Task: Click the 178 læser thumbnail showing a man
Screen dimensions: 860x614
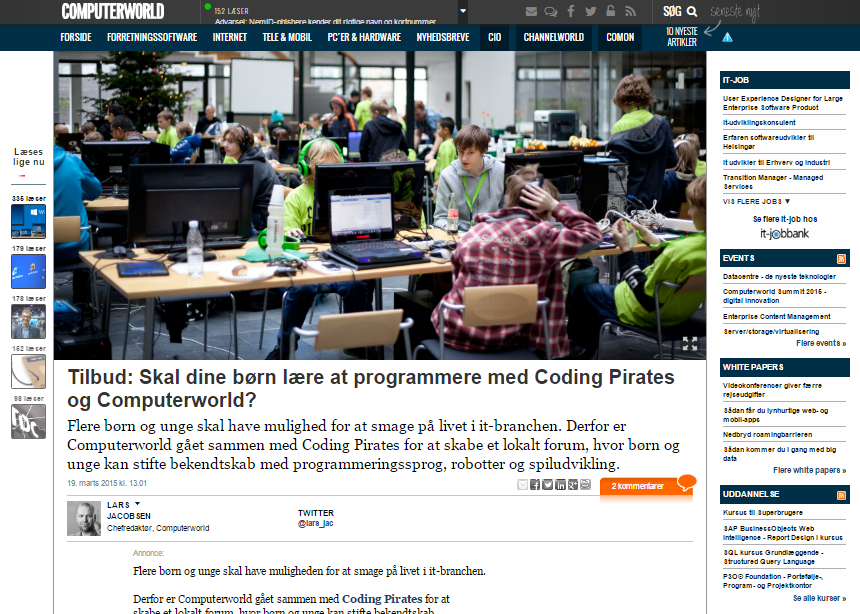Action: [x=29, y=321]
